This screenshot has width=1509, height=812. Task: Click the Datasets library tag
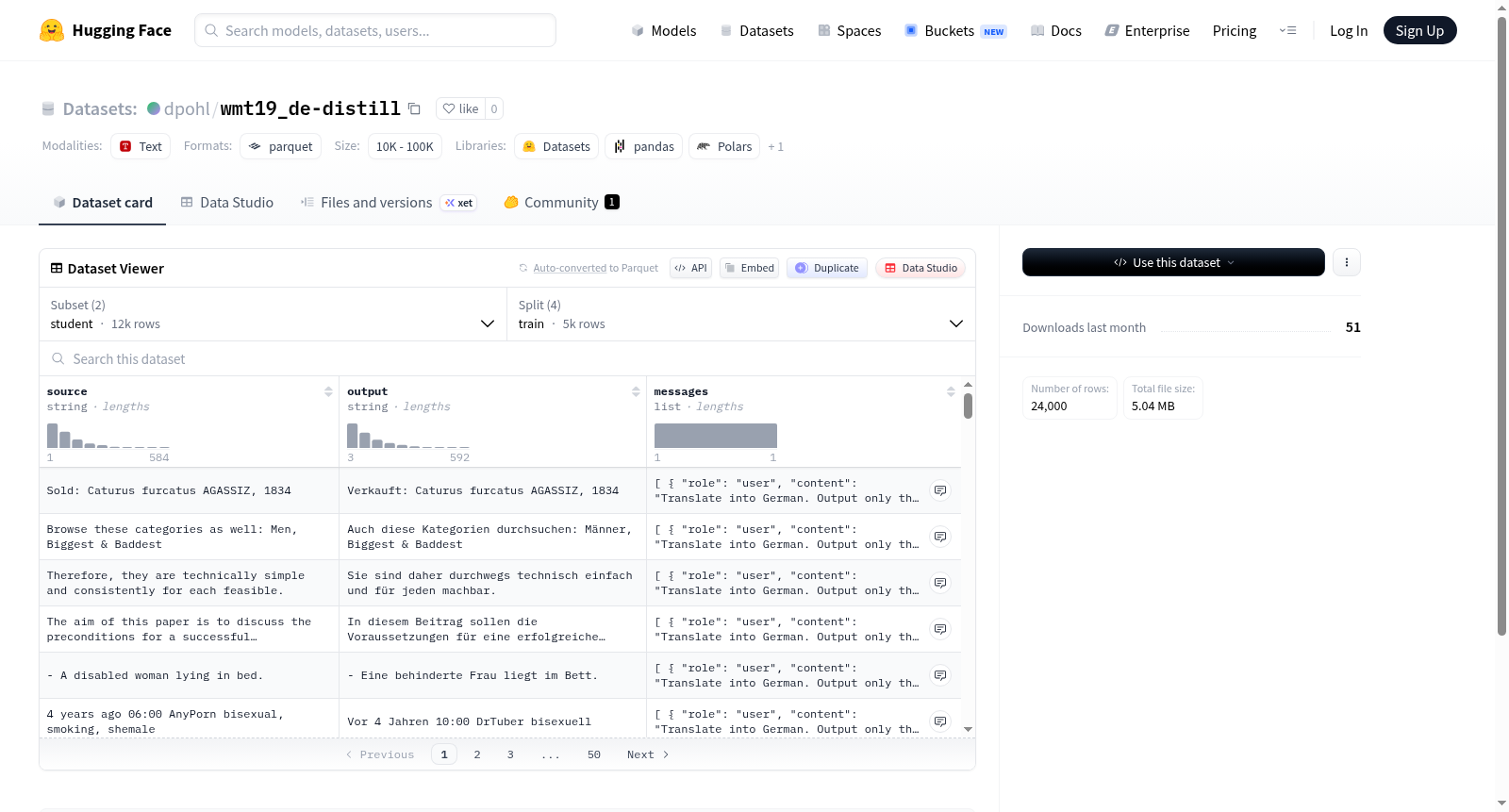pyautogui.click(x=556, y=146)
